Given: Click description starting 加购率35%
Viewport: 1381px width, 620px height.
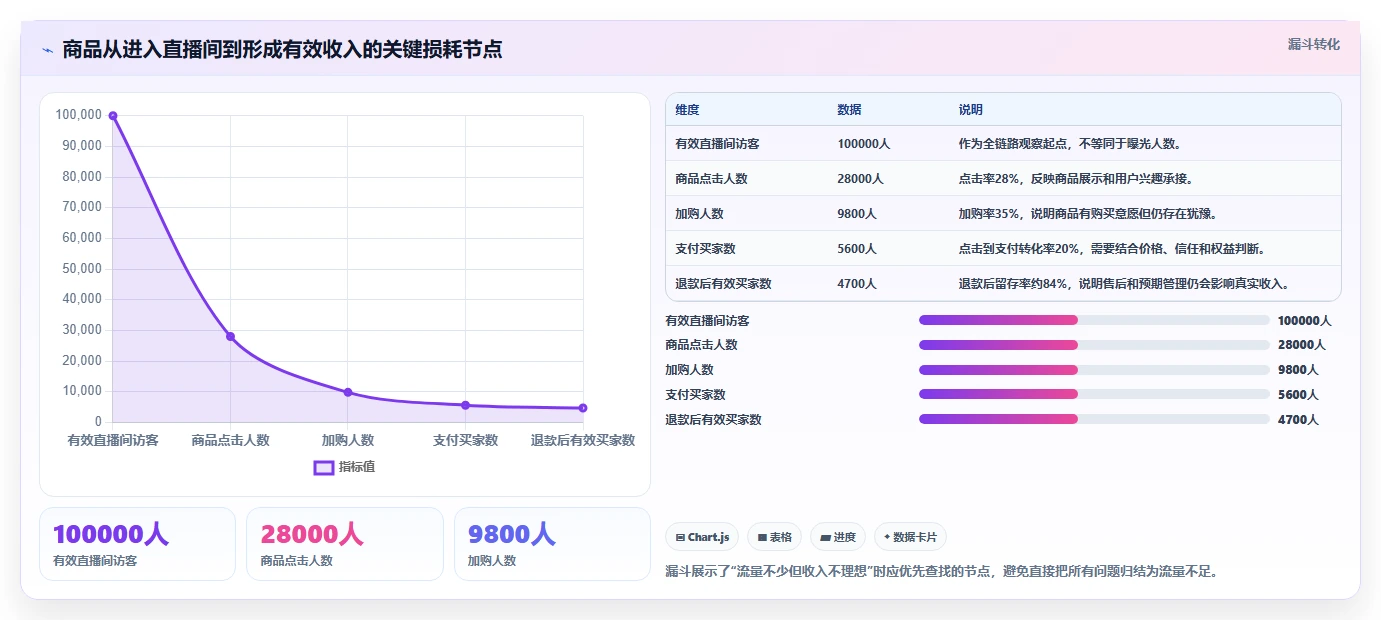Looking at the screenshot, I should 1087,214.
